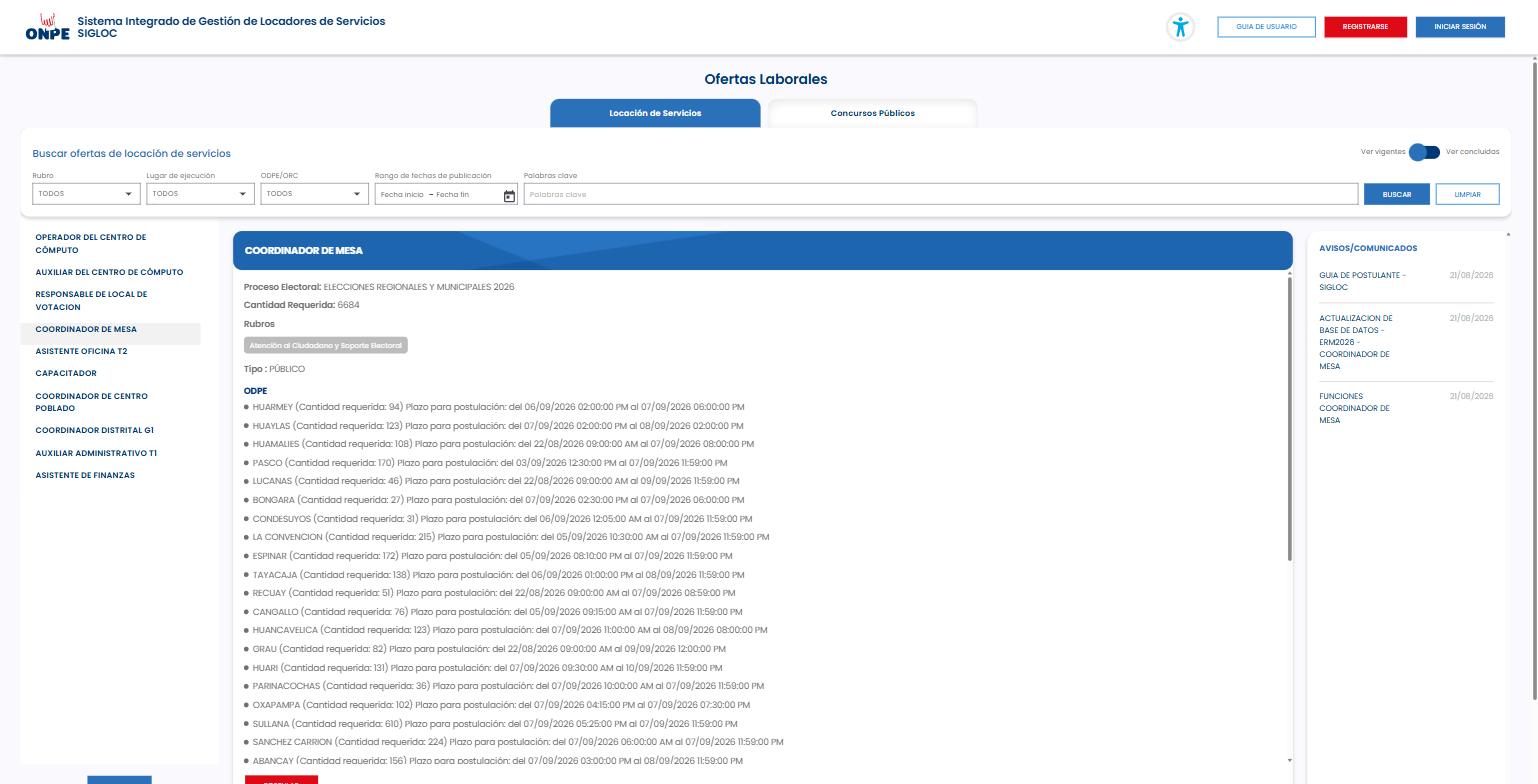
Task: Expand the Lugar de ejecución dropdown
Action: click(200, 194)
